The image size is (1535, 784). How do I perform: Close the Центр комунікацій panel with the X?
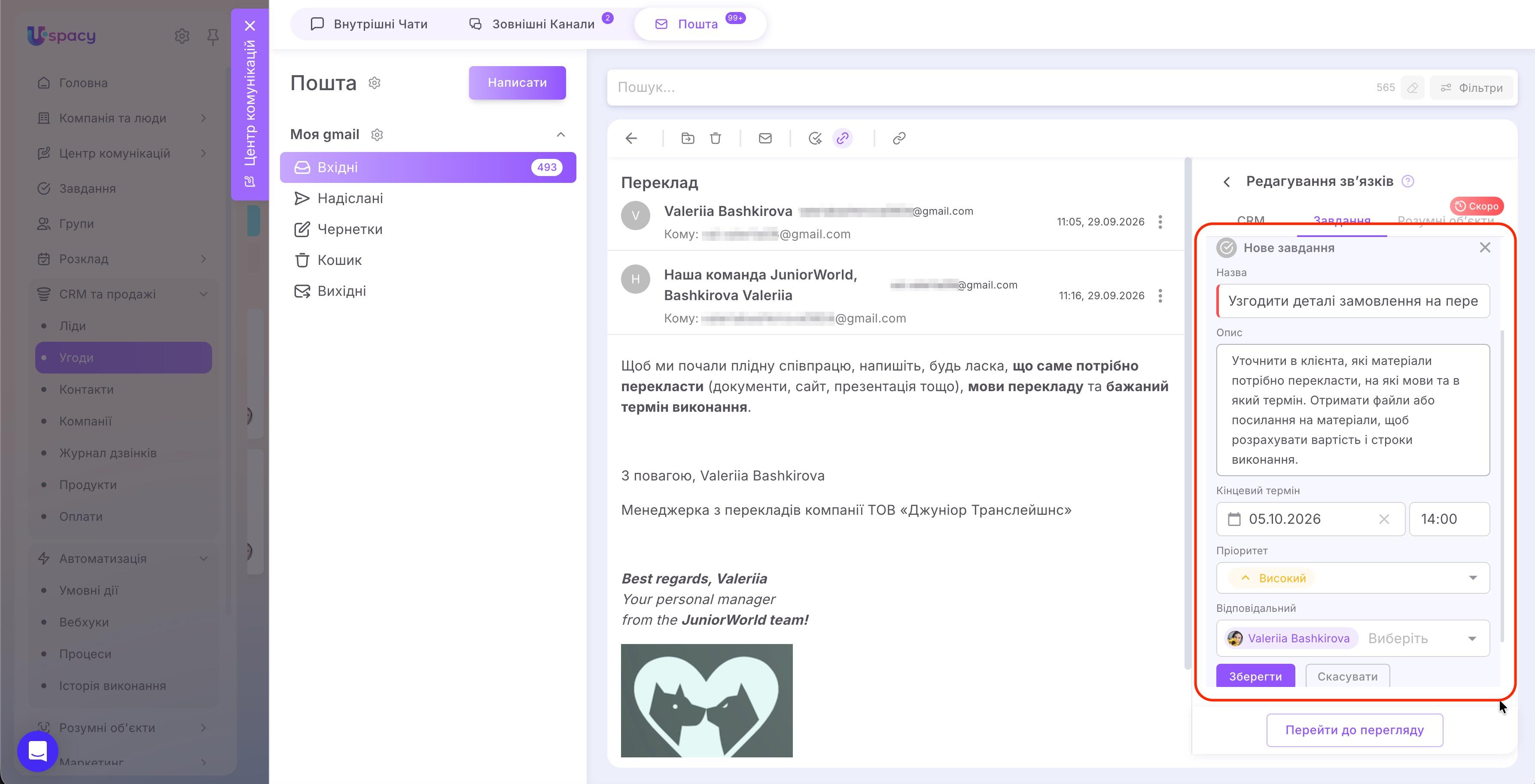coord(250,26)
